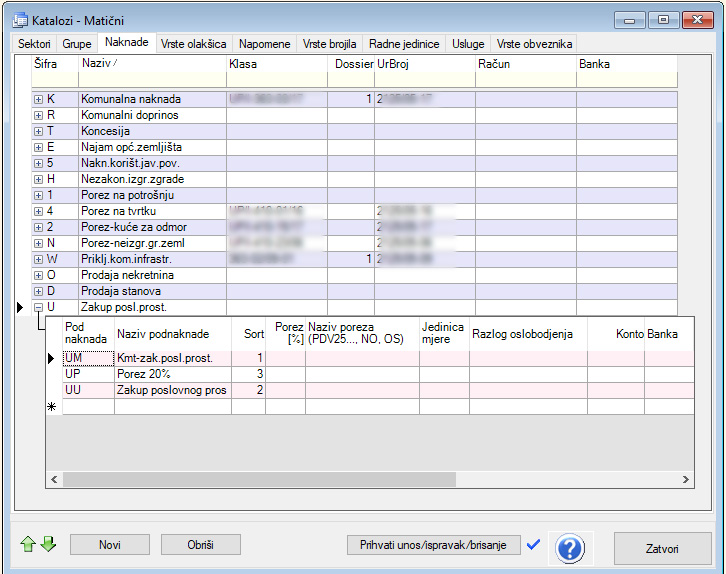
Task: Select the Prodaja stanova name cell
Action: pyautogui.click(x=152, y=292)
